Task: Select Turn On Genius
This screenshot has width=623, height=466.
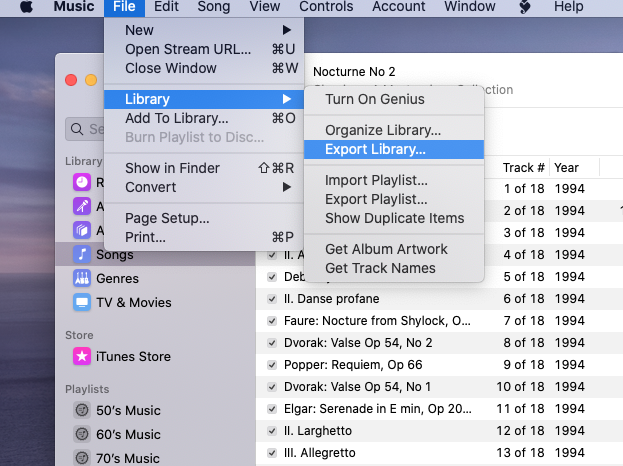Action: coord(394,99)
